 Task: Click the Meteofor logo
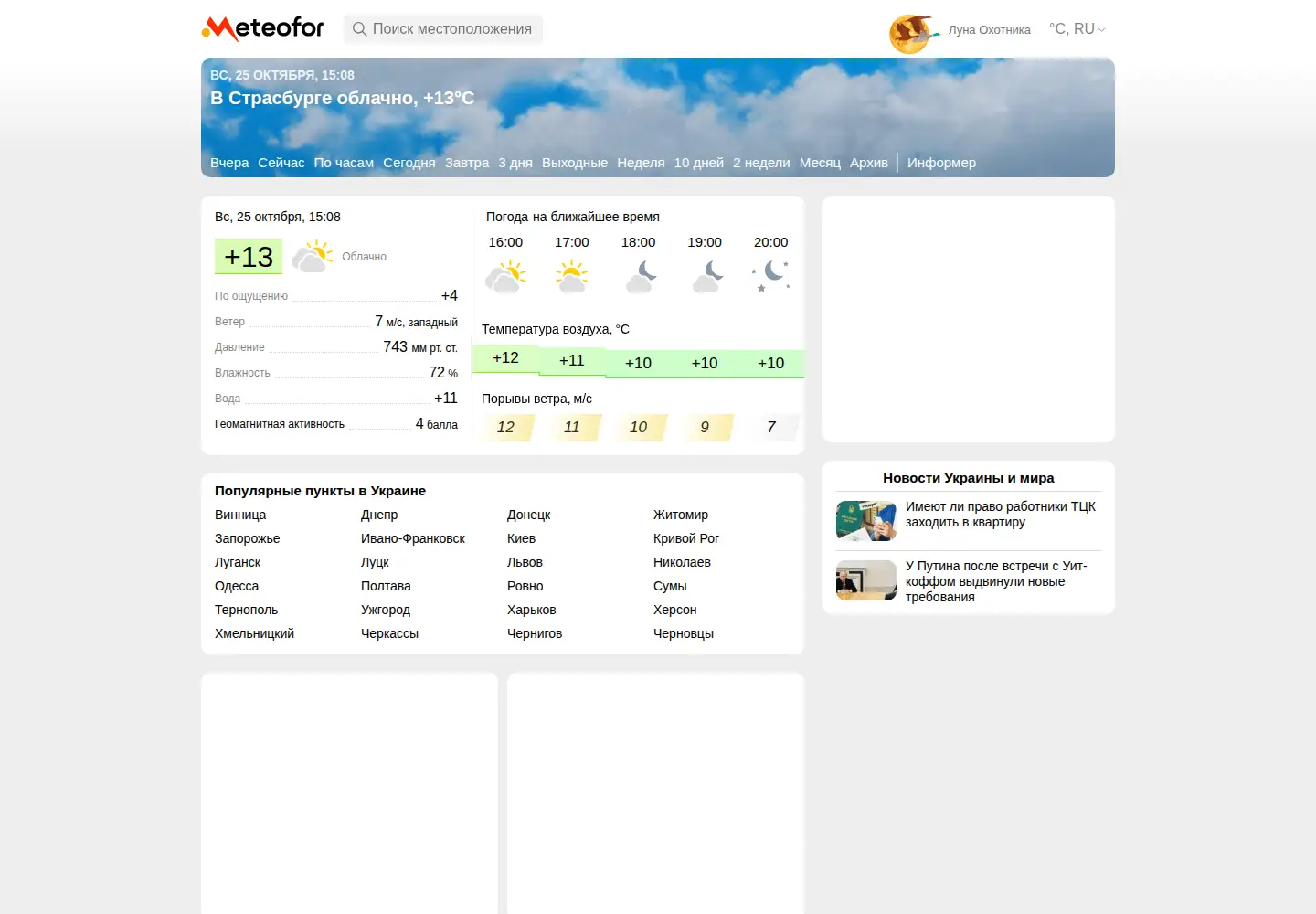click(x=262, y=28)
